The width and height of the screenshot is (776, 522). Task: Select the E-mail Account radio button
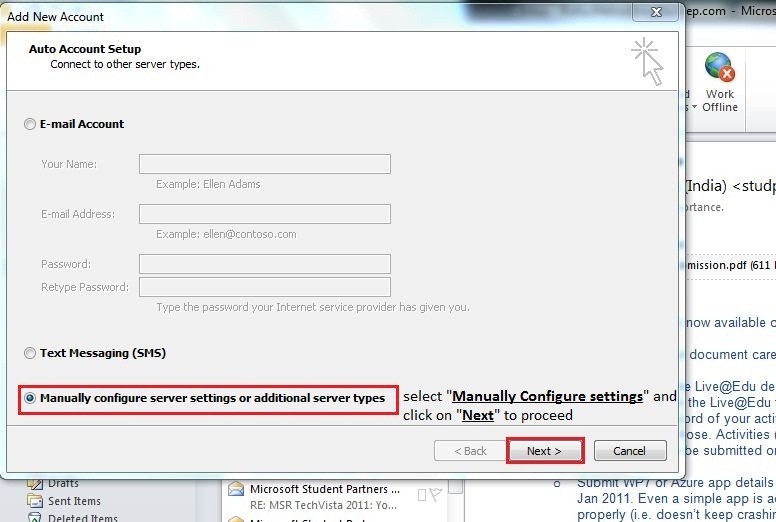pyautogui.click(x=30, y=124)
